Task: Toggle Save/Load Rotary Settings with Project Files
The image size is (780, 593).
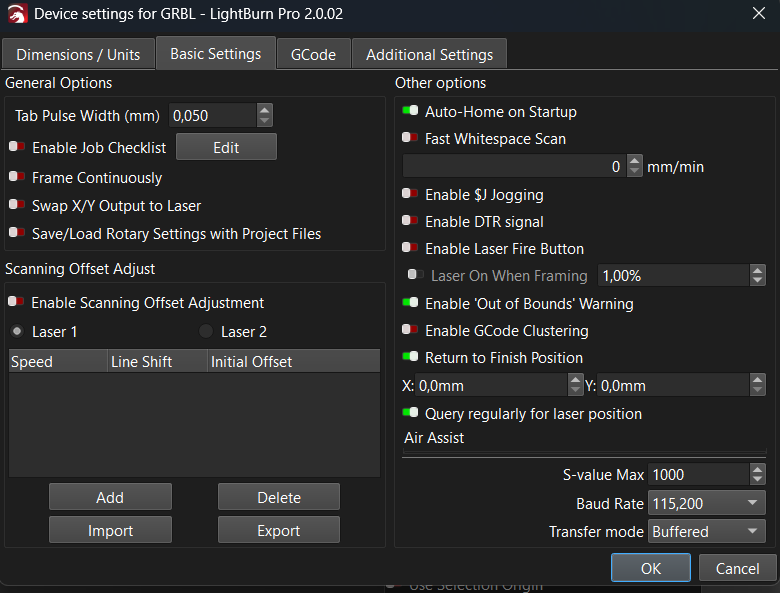Action: tap(16, 232)
